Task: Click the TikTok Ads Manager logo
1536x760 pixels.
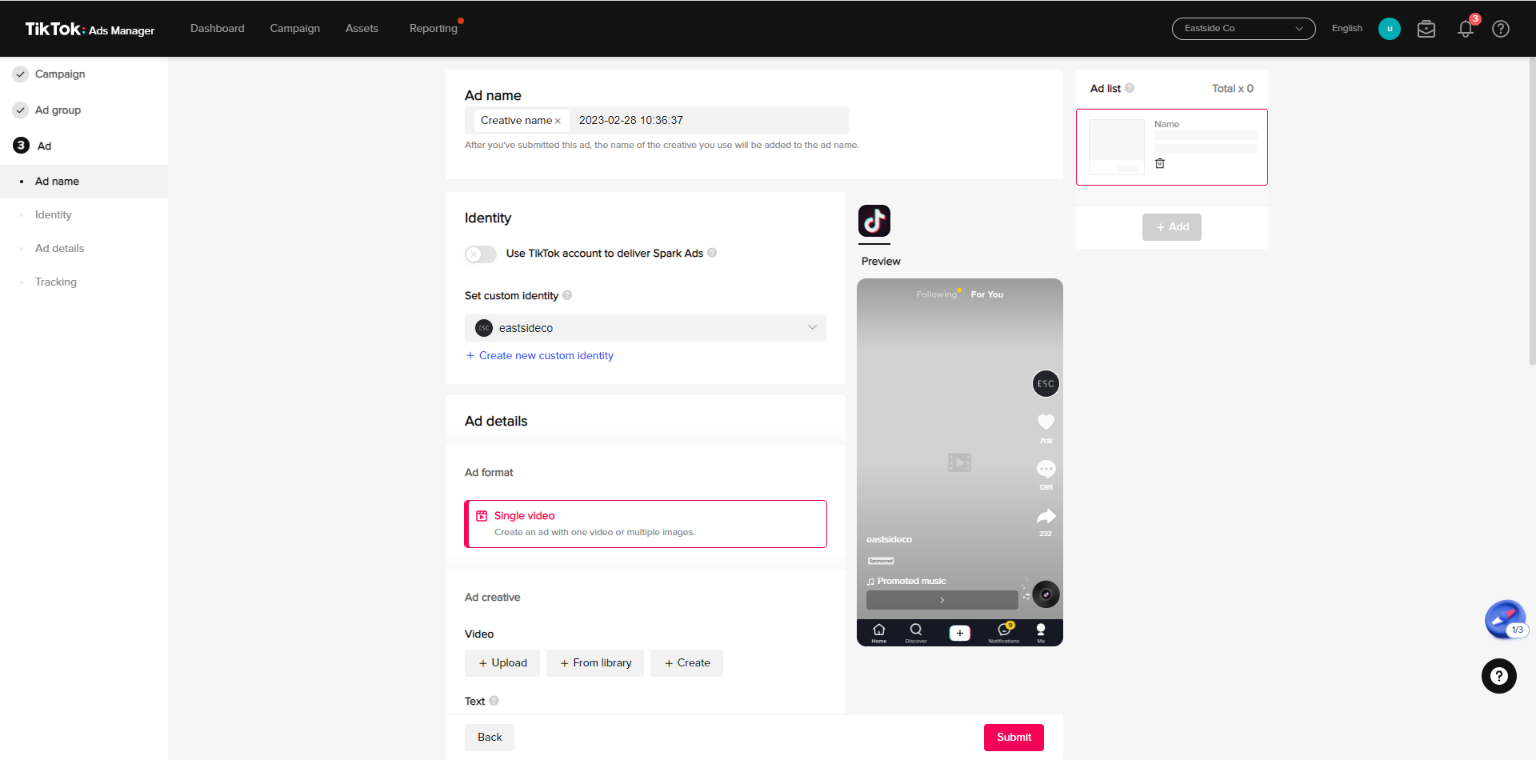Action: 90,29
